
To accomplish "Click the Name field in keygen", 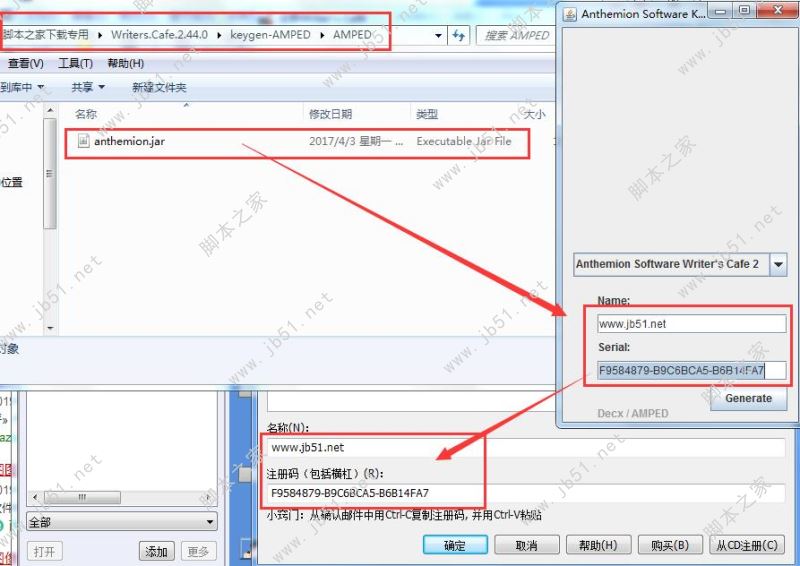I will click(x=692, y=324).
